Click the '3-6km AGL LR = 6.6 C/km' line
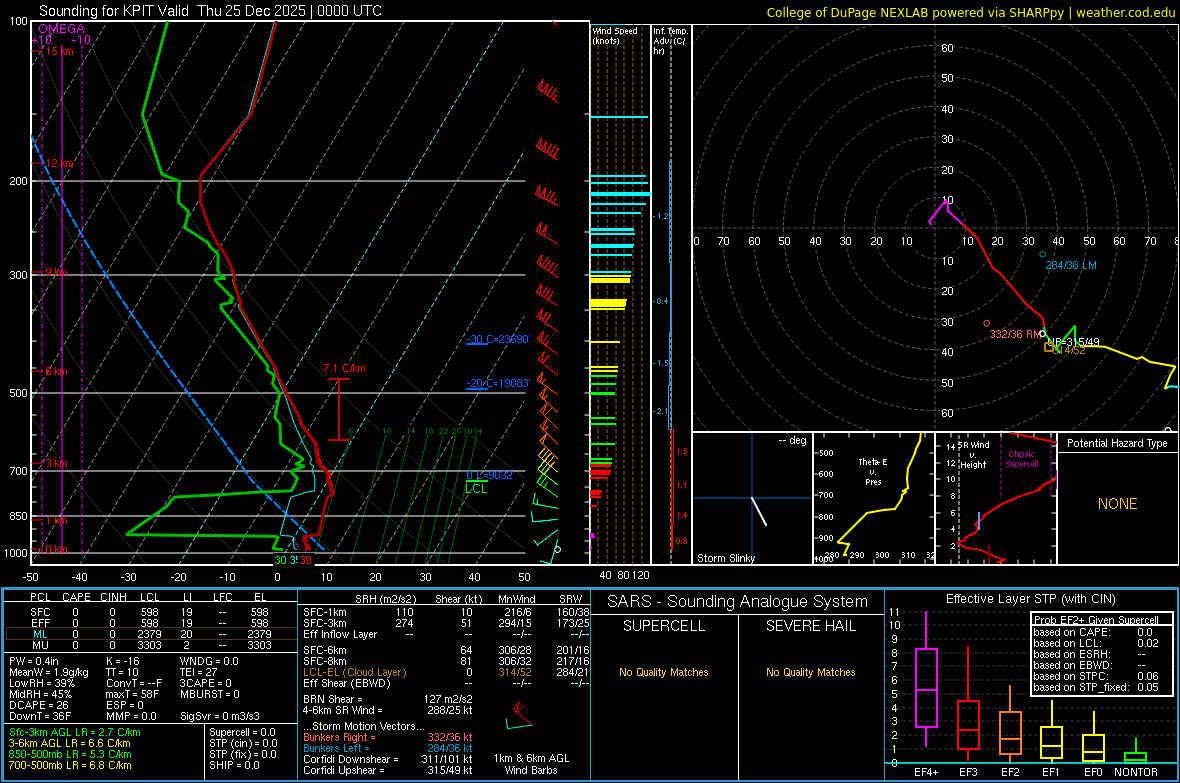This screenshot has height=783, width=1180. (x=69, y=743)
